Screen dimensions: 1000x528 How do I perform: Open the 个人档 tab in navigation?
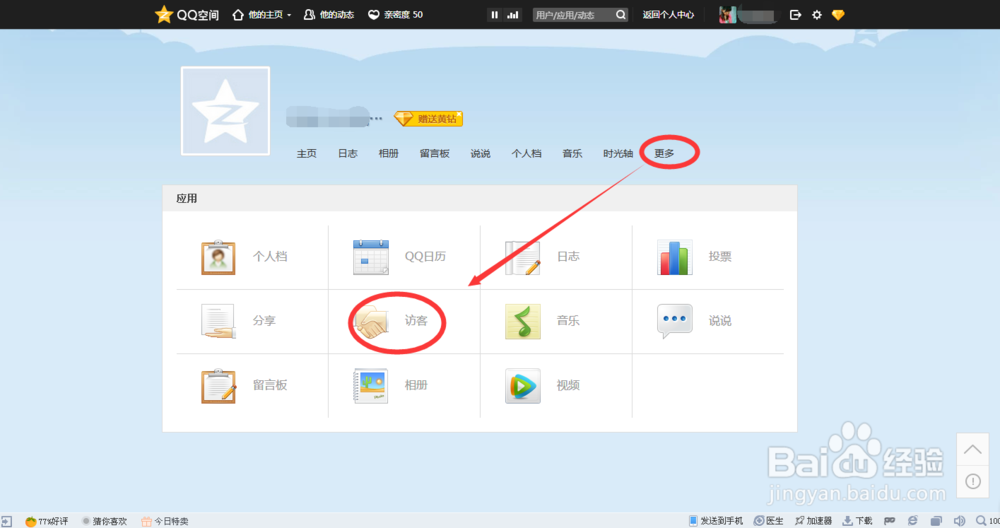(x=526, y=154)
